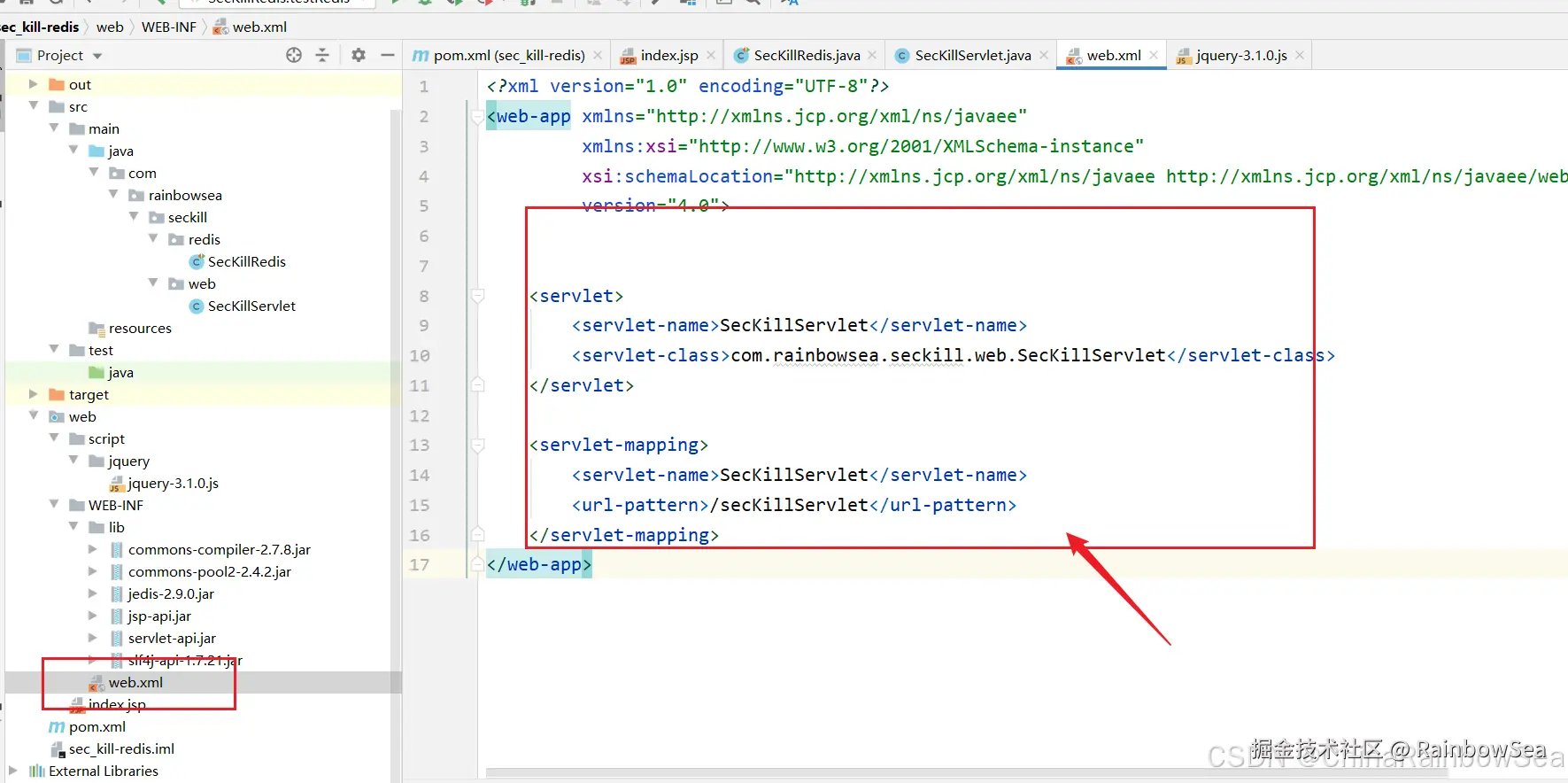Select the script folder
The height and width of the screenshot is (783, 1568).
pyautogui.click(x=97, y=438)
